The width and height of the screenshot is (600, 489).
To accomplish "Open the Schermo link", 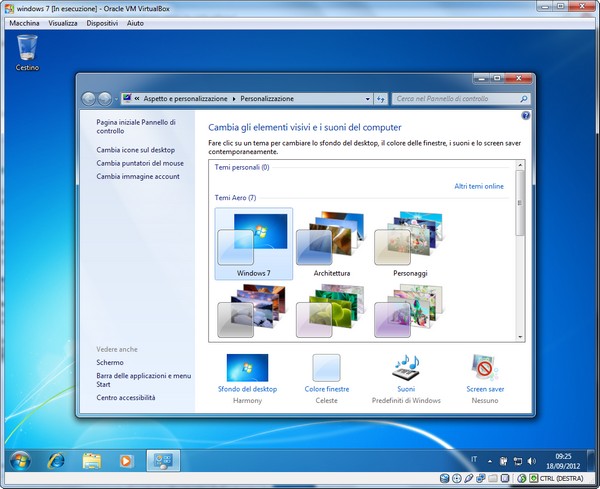I will point(110,362).
